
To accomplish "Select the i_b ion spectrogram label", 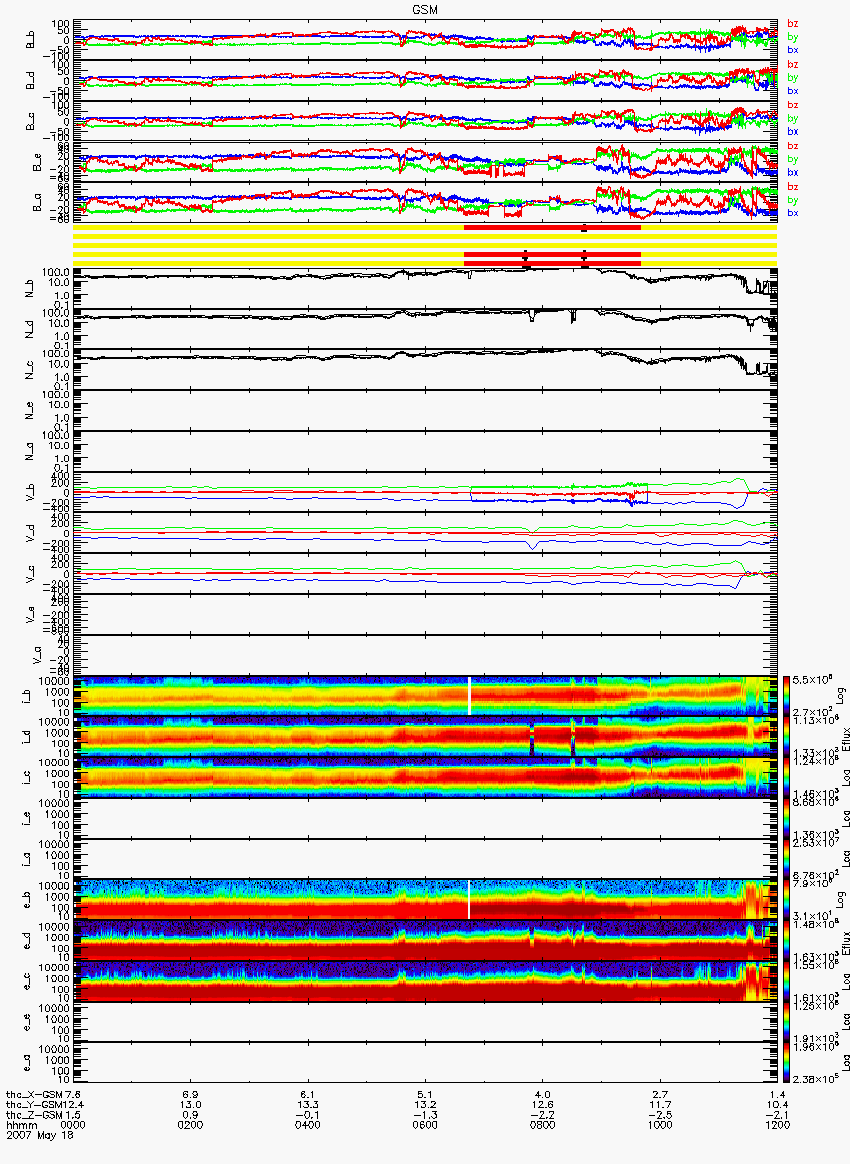I will pyautogui.click(x=26, y=696).
